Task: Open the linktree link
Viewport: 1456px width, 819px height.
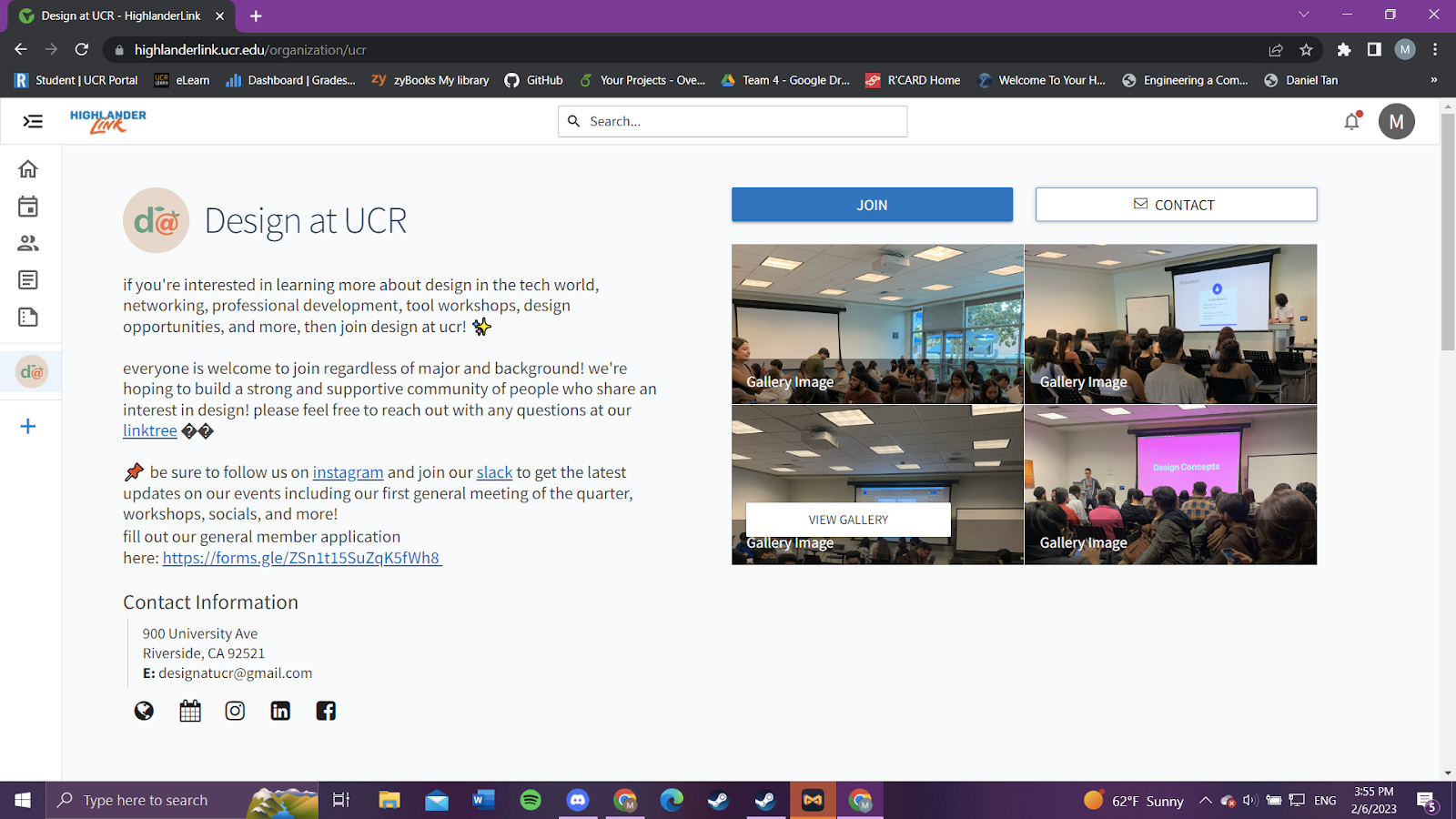Action: (150, 430)
